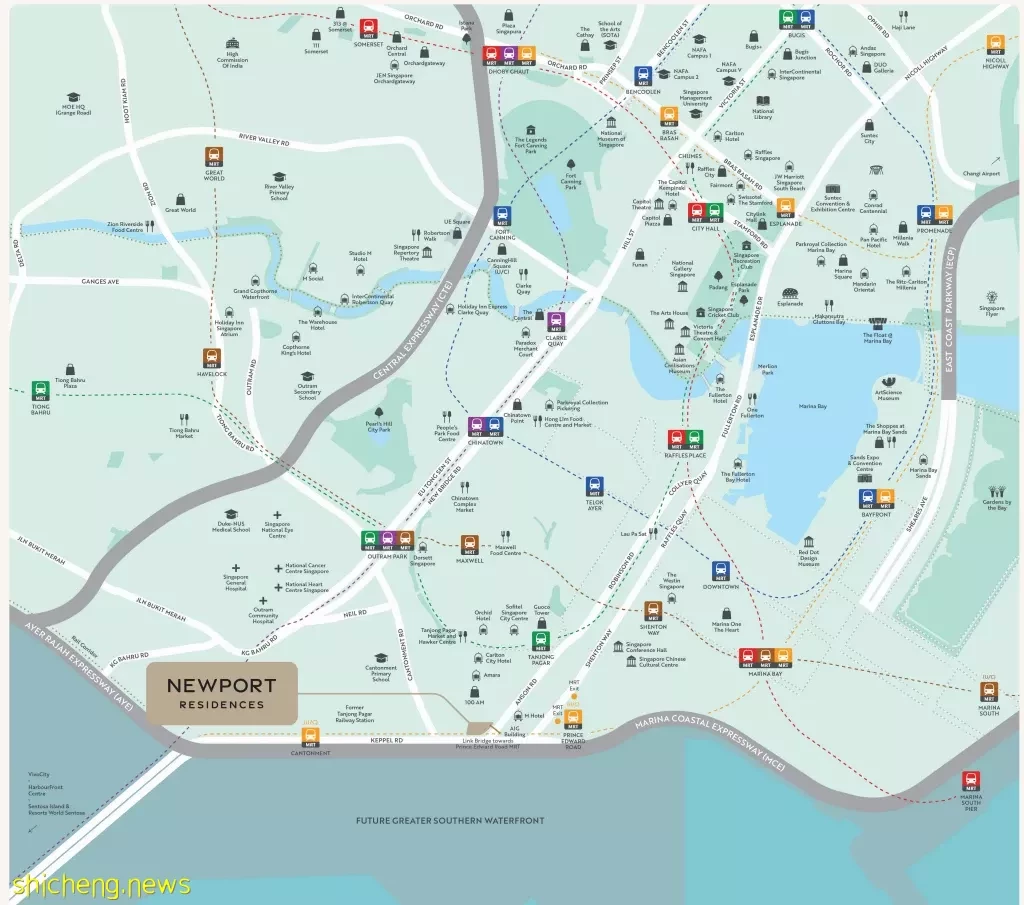Select the orange Prince Edward Road MRT icon
The width and height of the screenshot is (1024, 905).
(573, 720)
